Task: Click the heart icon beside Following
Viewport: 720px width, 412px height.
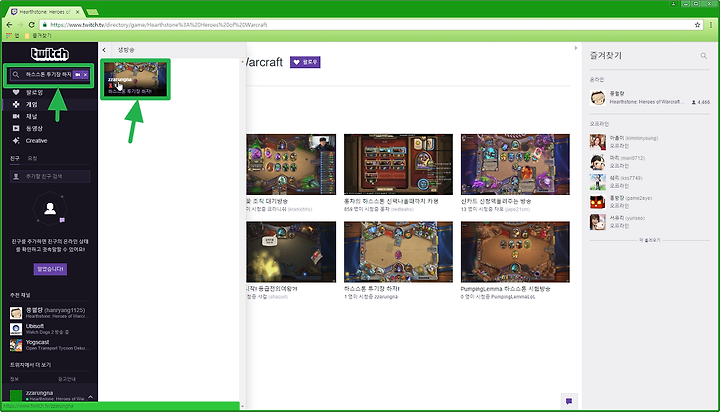Action: tap(16, 92)
